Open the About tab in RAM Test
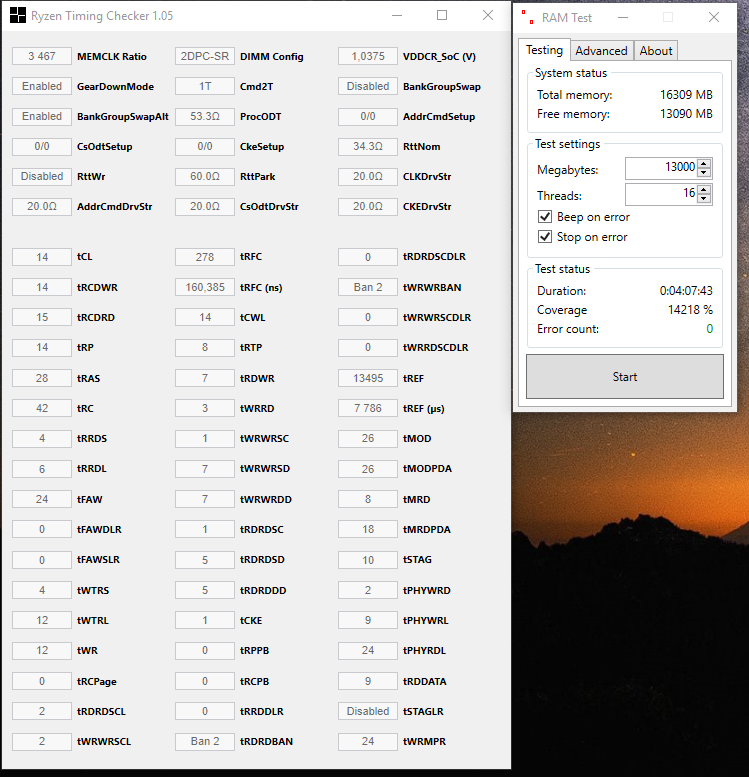Viewport: 749px width, 777px height. [x=655, y=51]
